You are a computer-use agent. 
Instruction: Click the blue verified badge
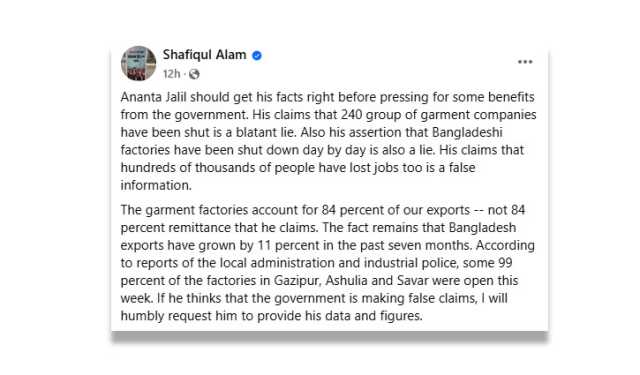pyautogui.click(x=257, y=55)
